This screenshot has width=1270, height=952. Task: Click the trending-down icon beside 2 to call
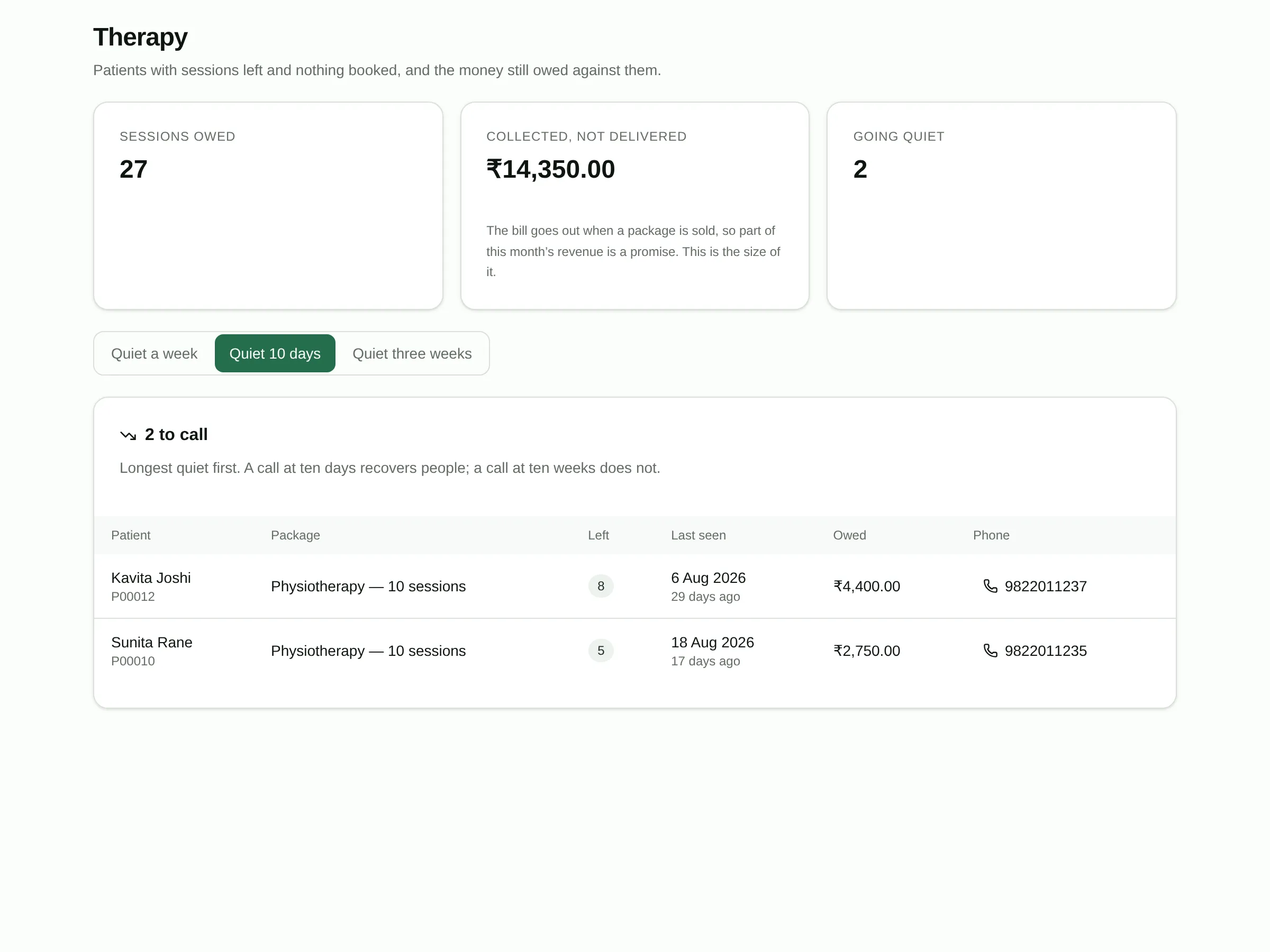click(x=128, y=436)
